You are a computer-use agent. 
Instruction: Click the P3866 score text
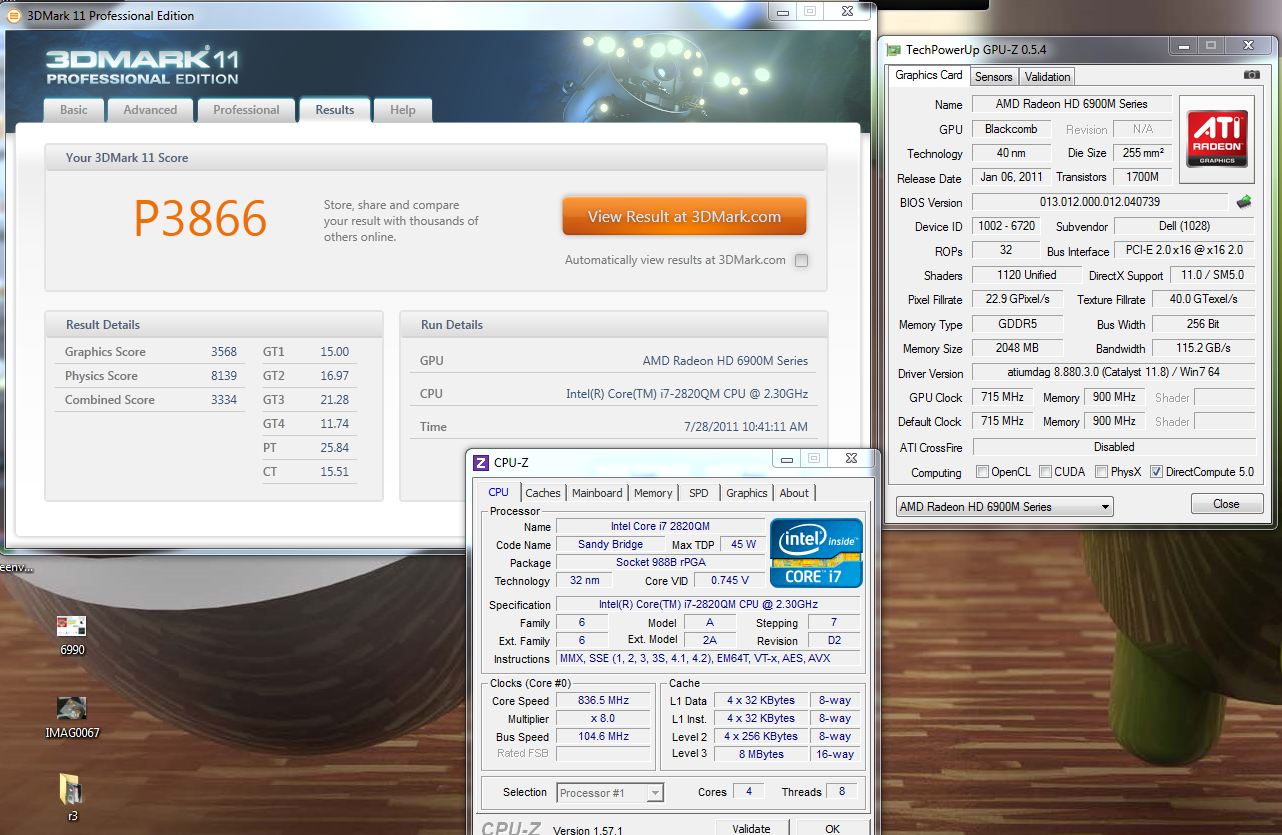(x=201, y=219)
